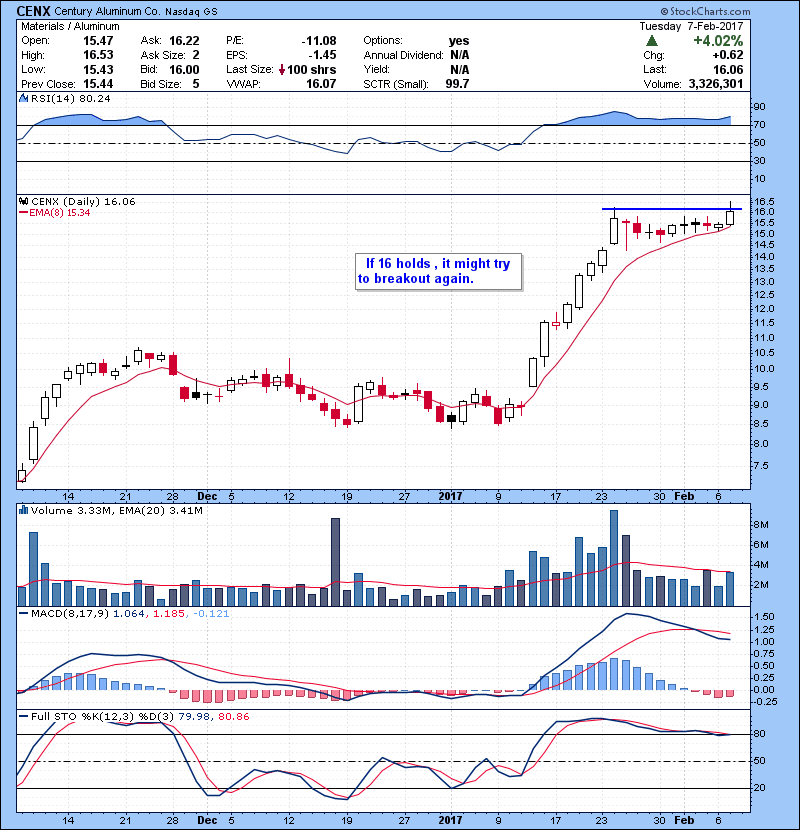Select the Low value 15.43

[98, 69]
